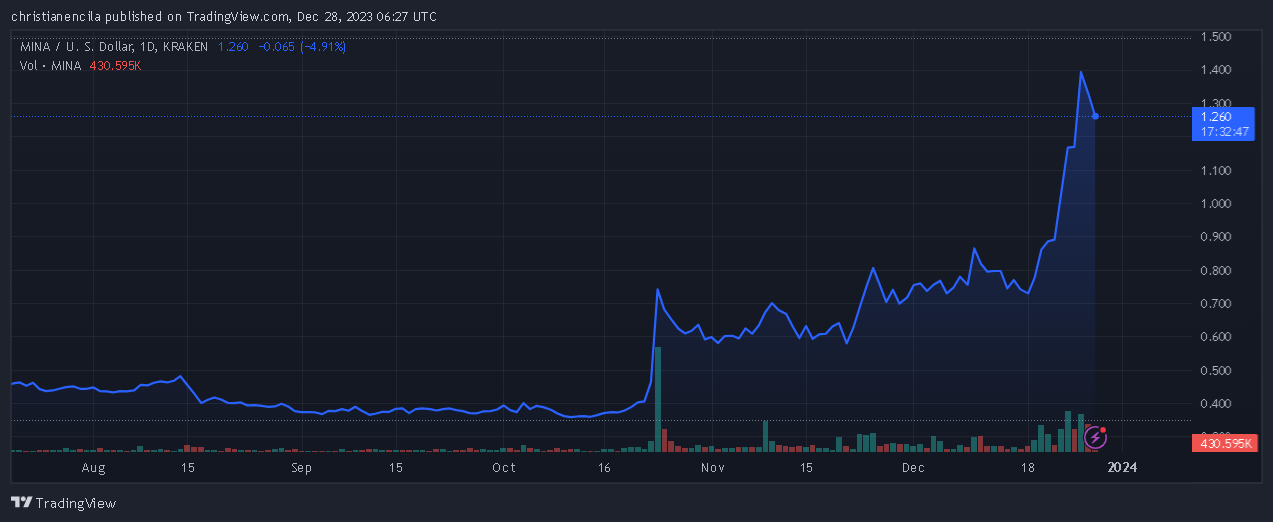The image size is (1273, 522).
Task: Select the Nov label on time axis
Action: (713, 467)
